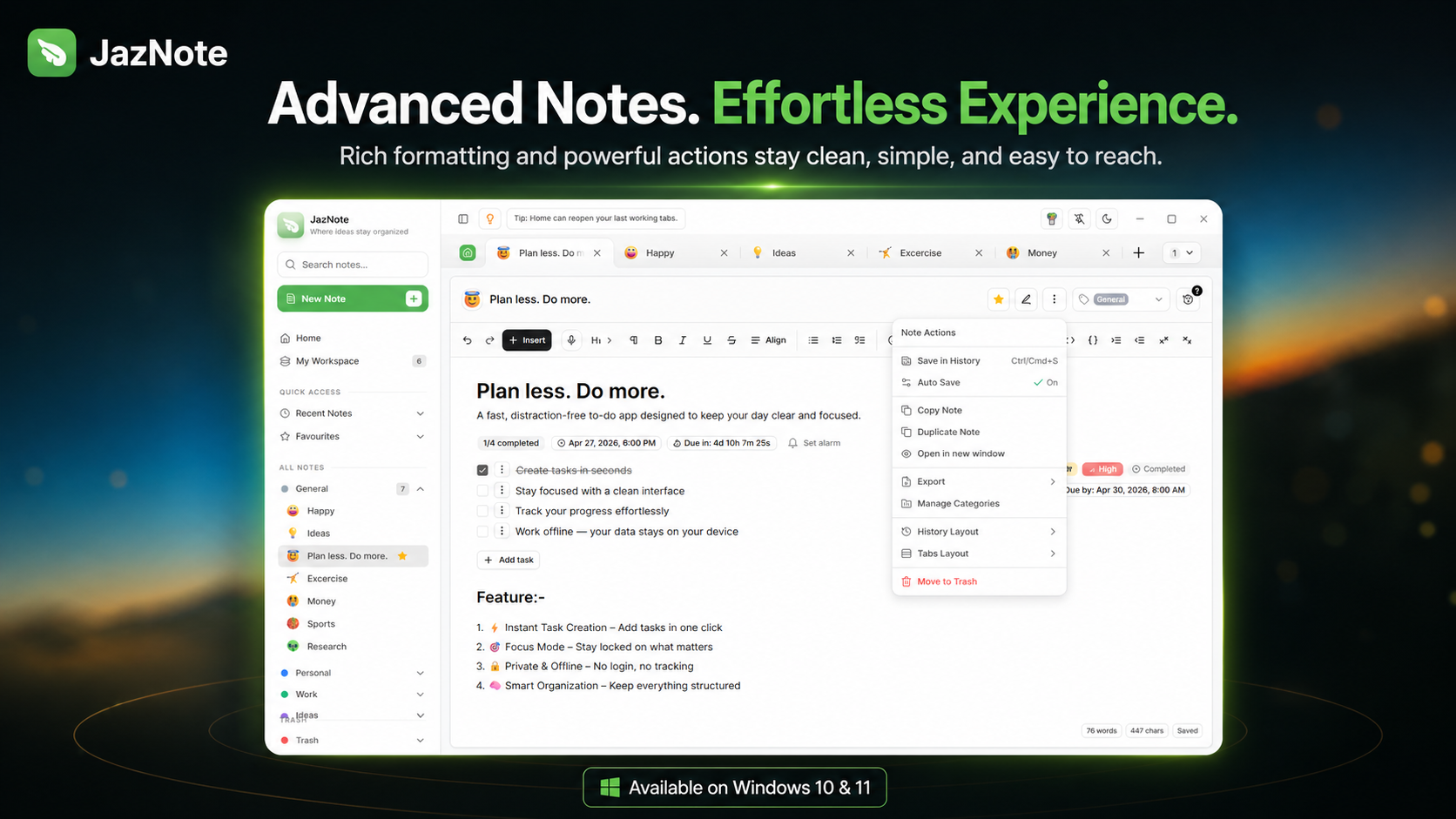Open the green home tab icon

pos(468,252)
